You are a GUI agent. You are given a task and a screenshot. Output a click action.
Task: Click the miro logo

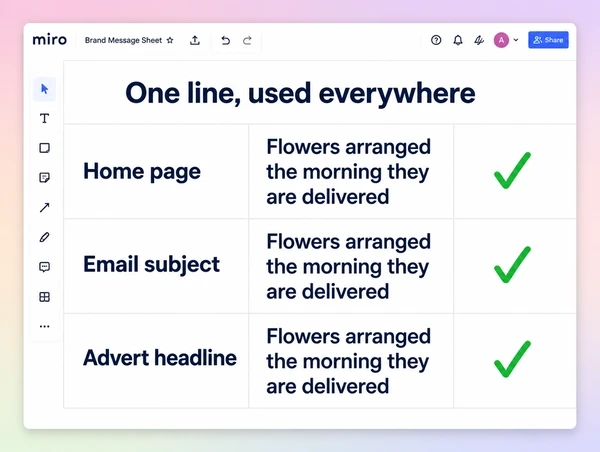coord(49,40)
